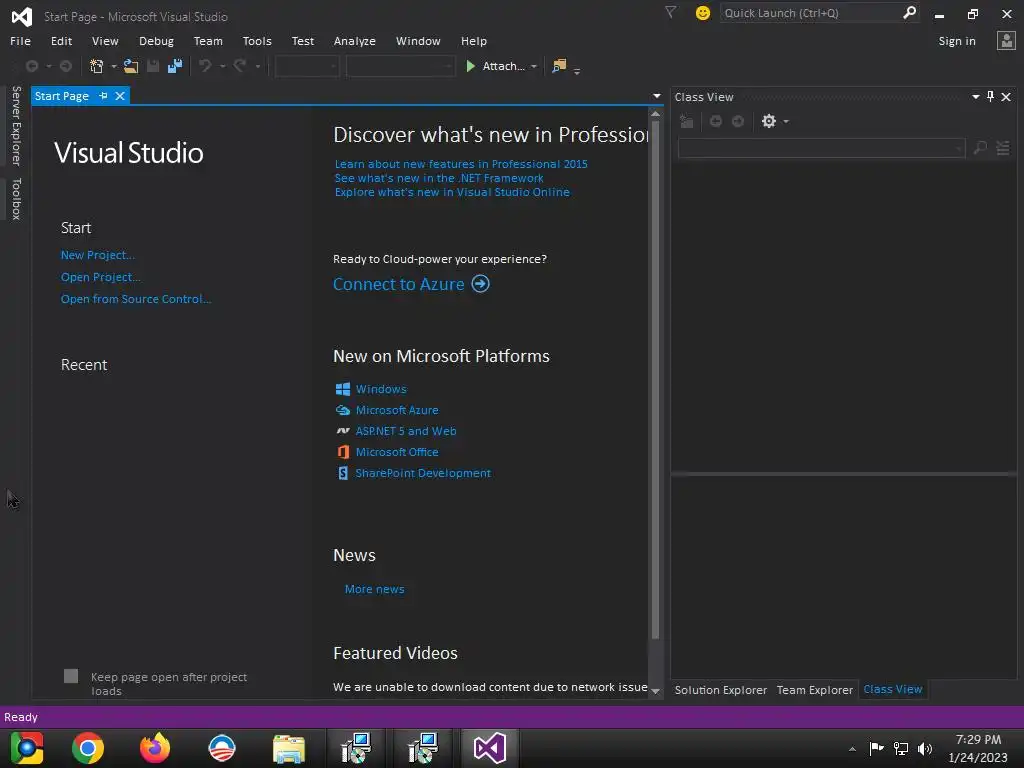The image size is (1024, 768).
Task: Open the Debug menu
Action: tap(156, 40)
